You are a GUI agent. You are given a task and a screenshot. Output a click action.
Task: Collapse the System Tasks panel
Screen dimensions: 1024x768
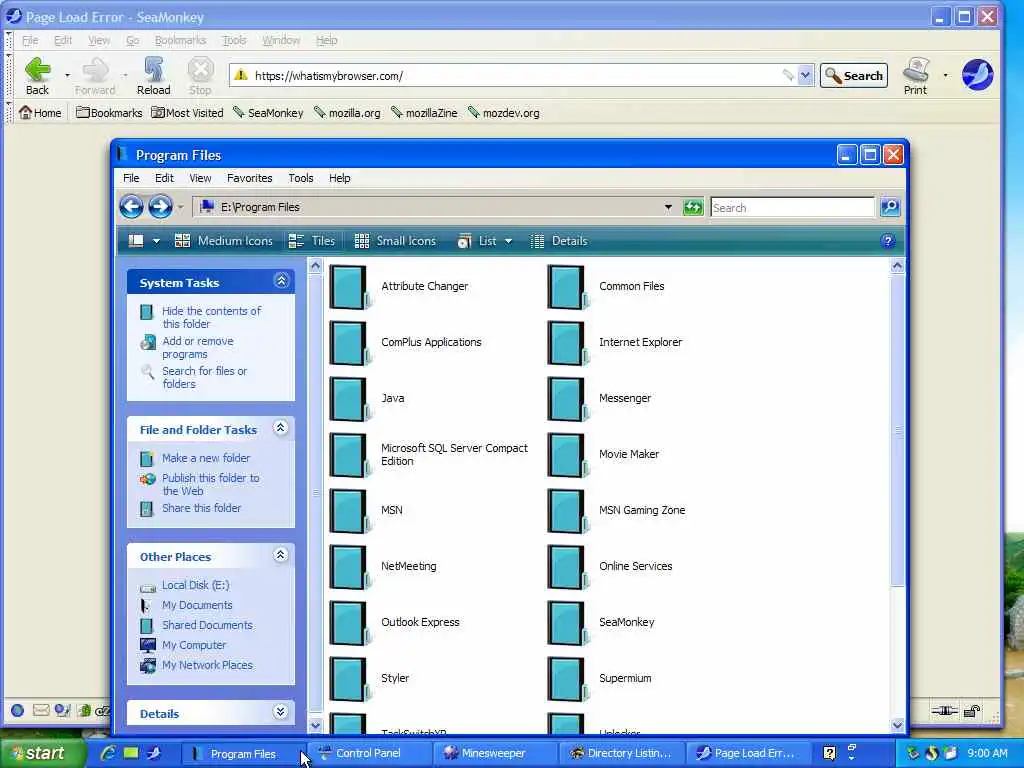pos(281,281)
